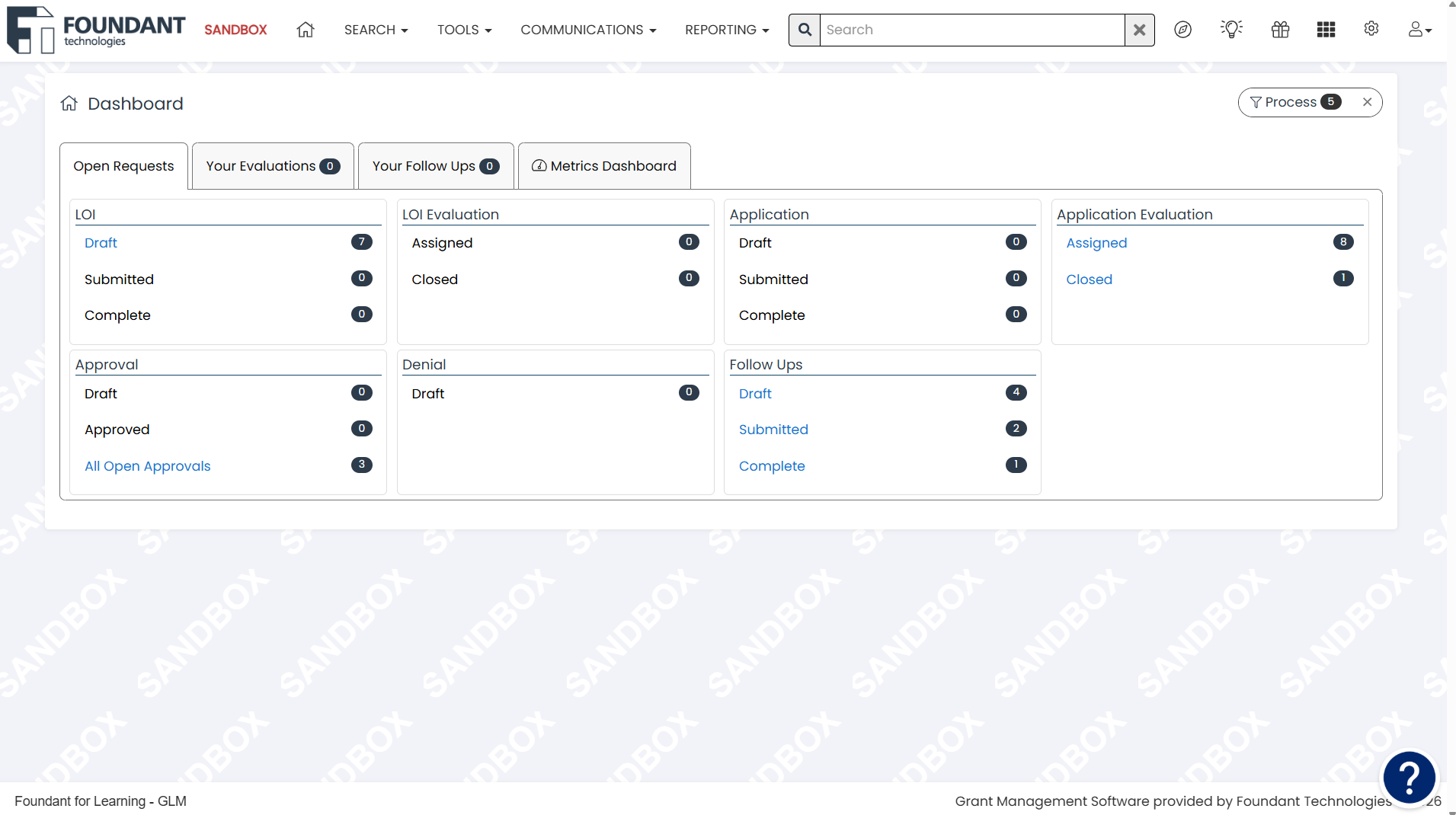Expand the TOOLS menu
This screenshot has height=815, width=1456.
tap(464, 30)
